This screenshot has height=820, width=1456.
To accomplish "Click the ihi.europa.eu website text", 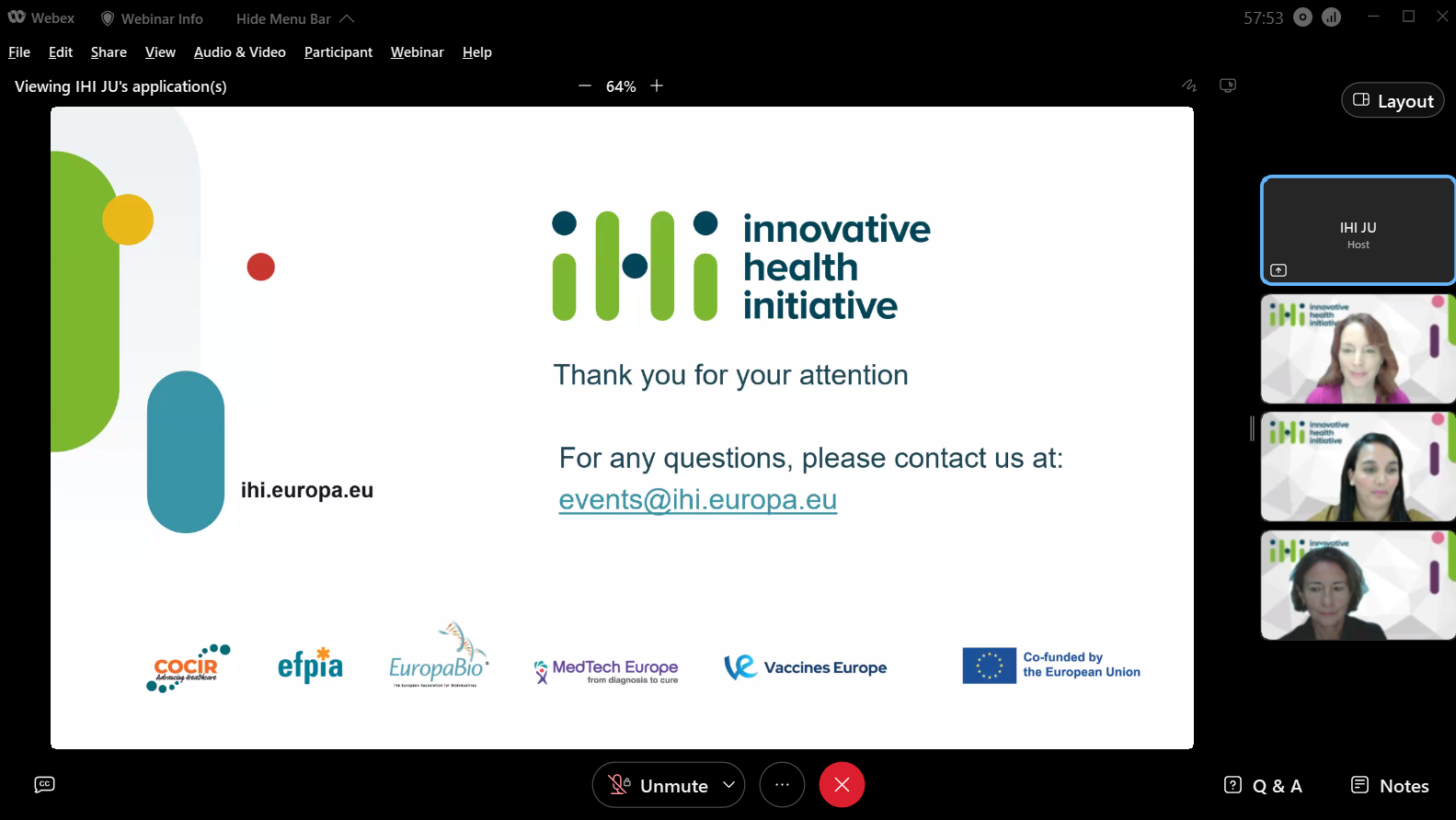I will [307, 490].
